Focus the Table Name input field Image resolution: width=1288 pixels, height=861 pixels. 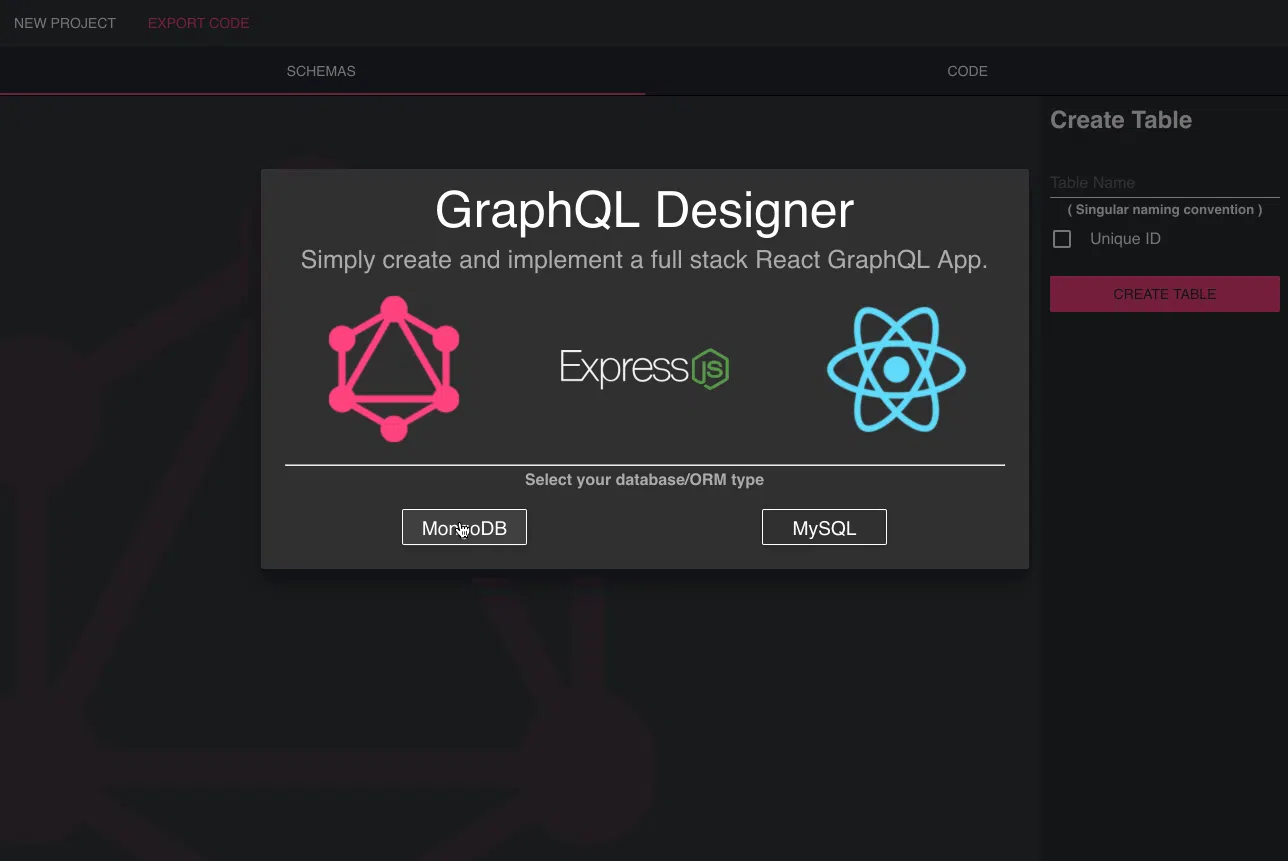1165,183
